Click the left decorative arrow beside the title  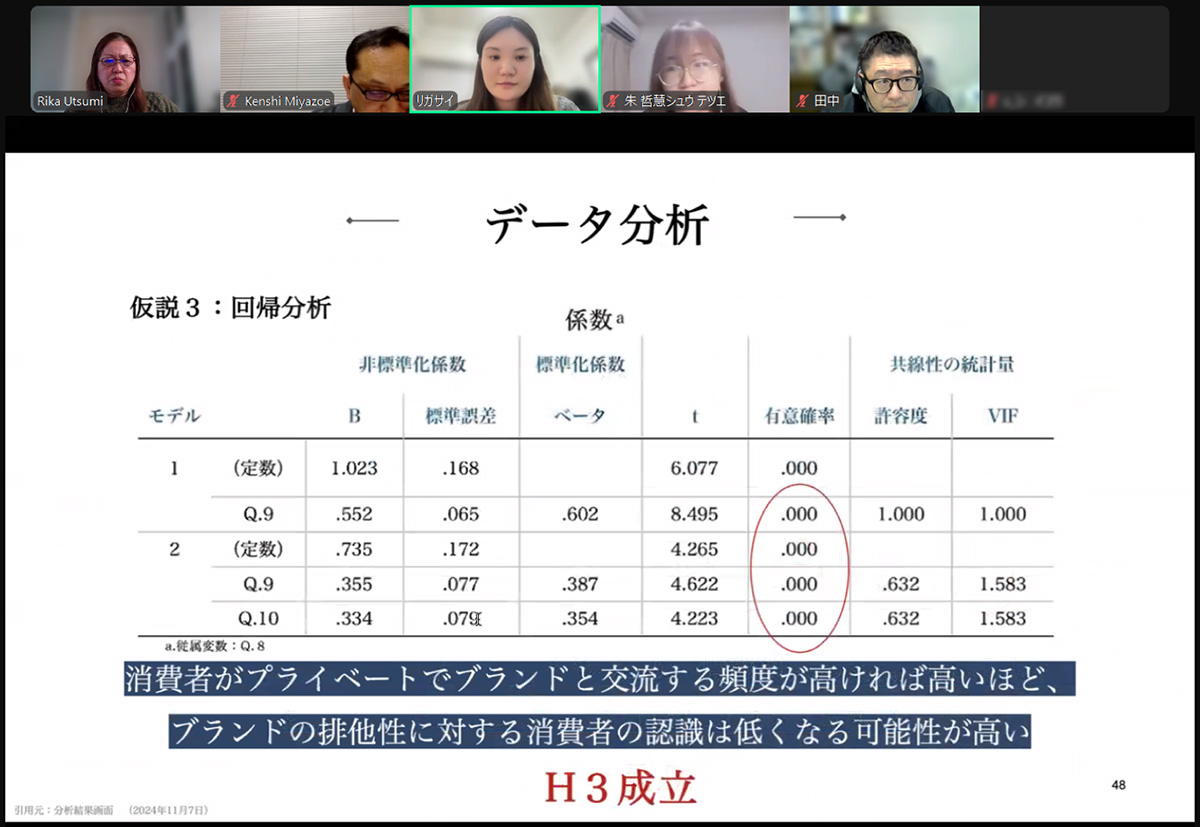(x=372, y=220)
